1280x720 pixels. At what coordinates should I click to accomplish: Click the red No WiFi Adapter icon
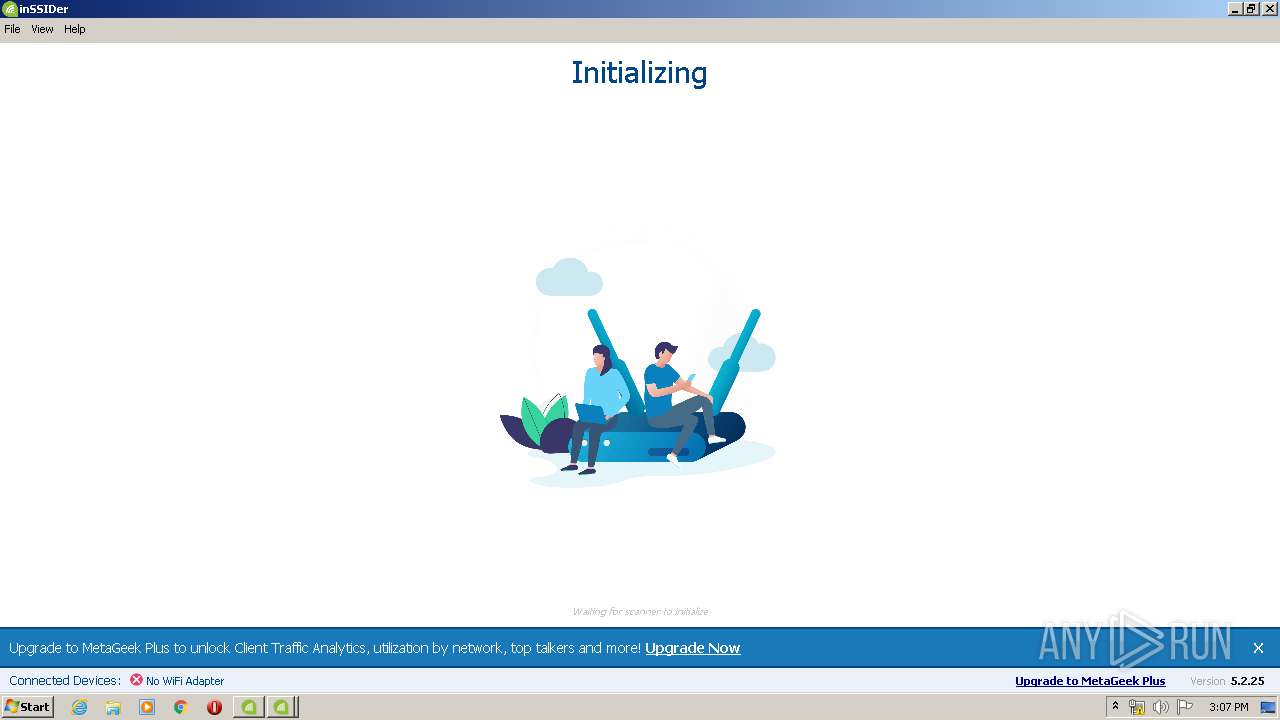pyautogui.click(x=136, y=680)
